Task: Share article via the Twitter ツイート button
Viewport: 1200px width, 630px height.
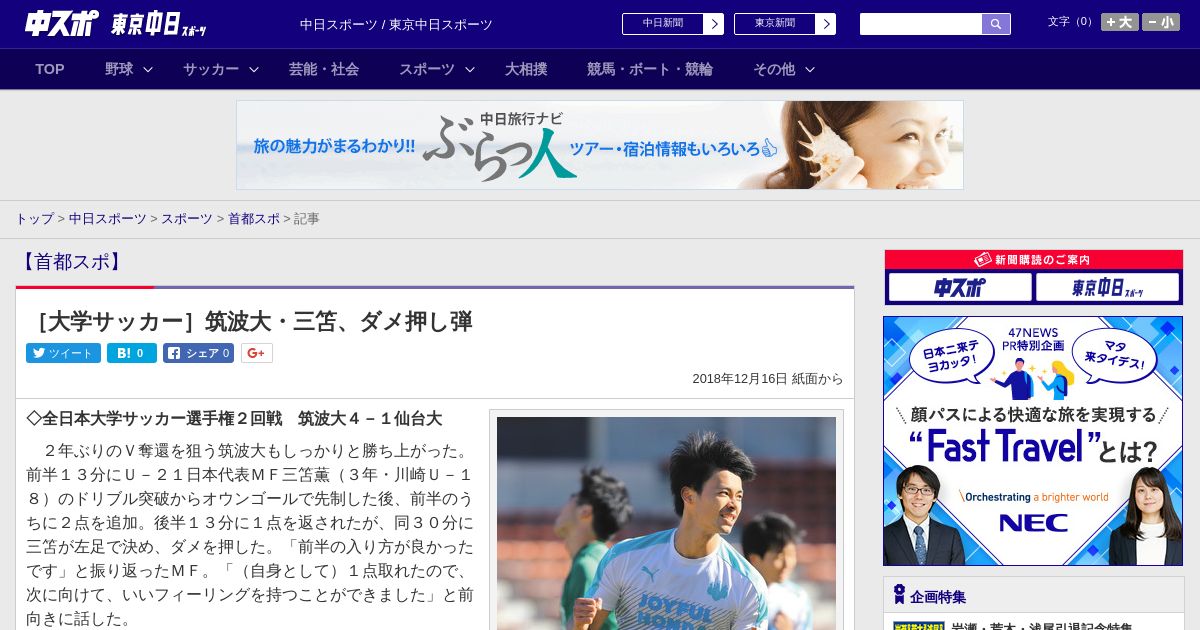Action: click(63, 353)
